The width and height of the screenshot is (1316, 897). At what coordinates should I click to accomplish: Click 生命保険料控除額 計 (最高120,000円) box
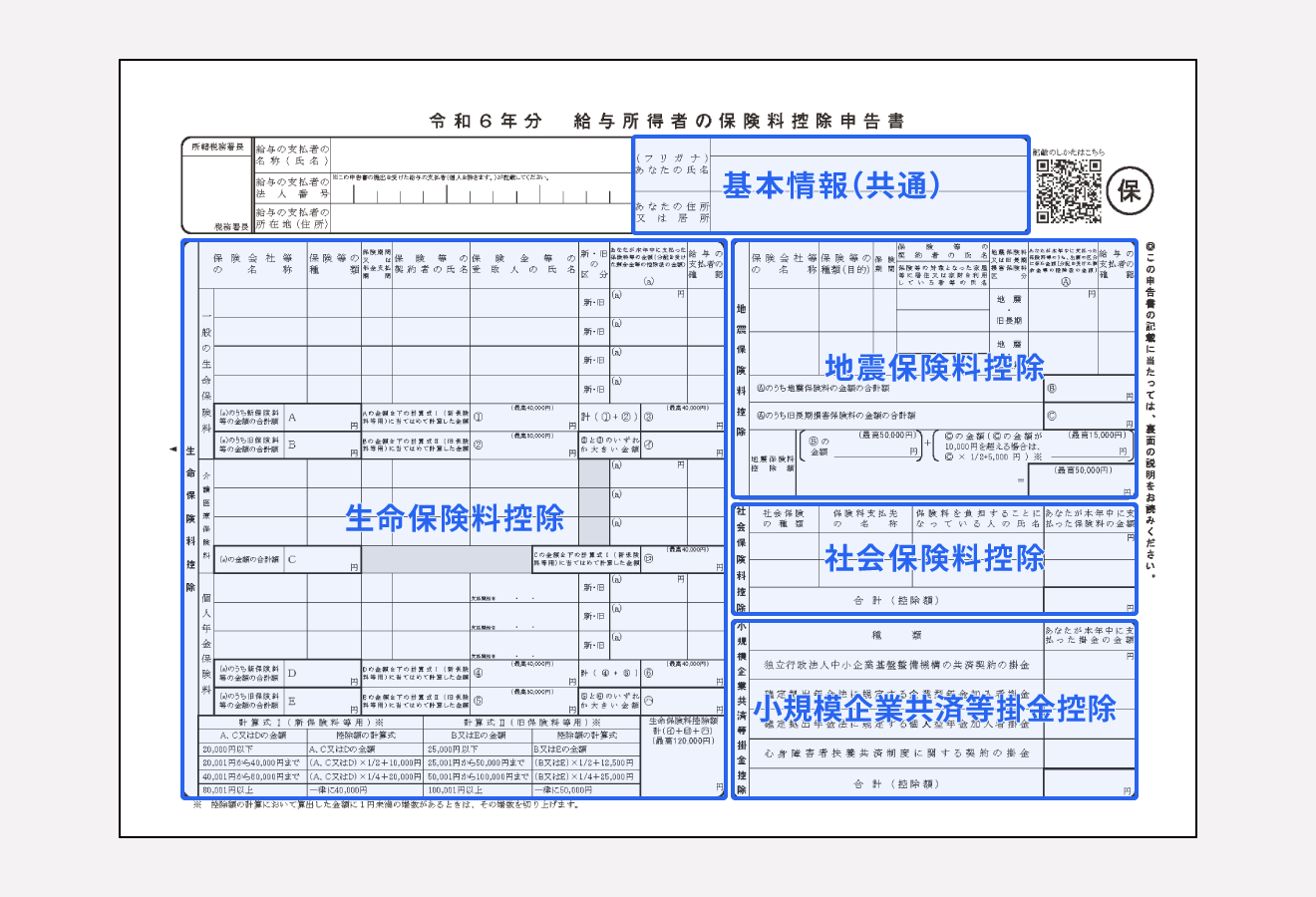click(x=683, y=755)
